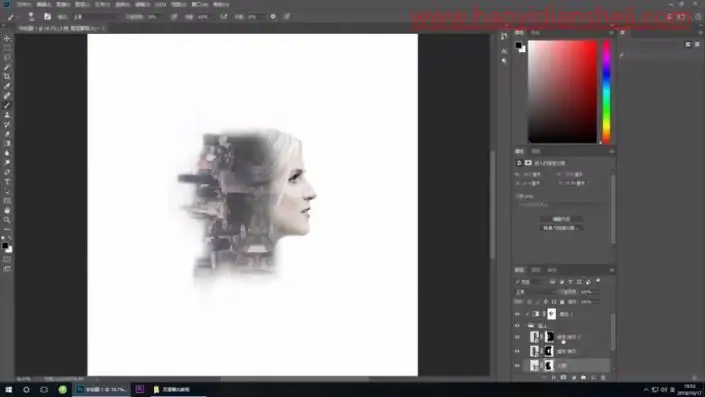
Task: Switch to the Swatches tab beside Color
Action: tap(535, 33)
